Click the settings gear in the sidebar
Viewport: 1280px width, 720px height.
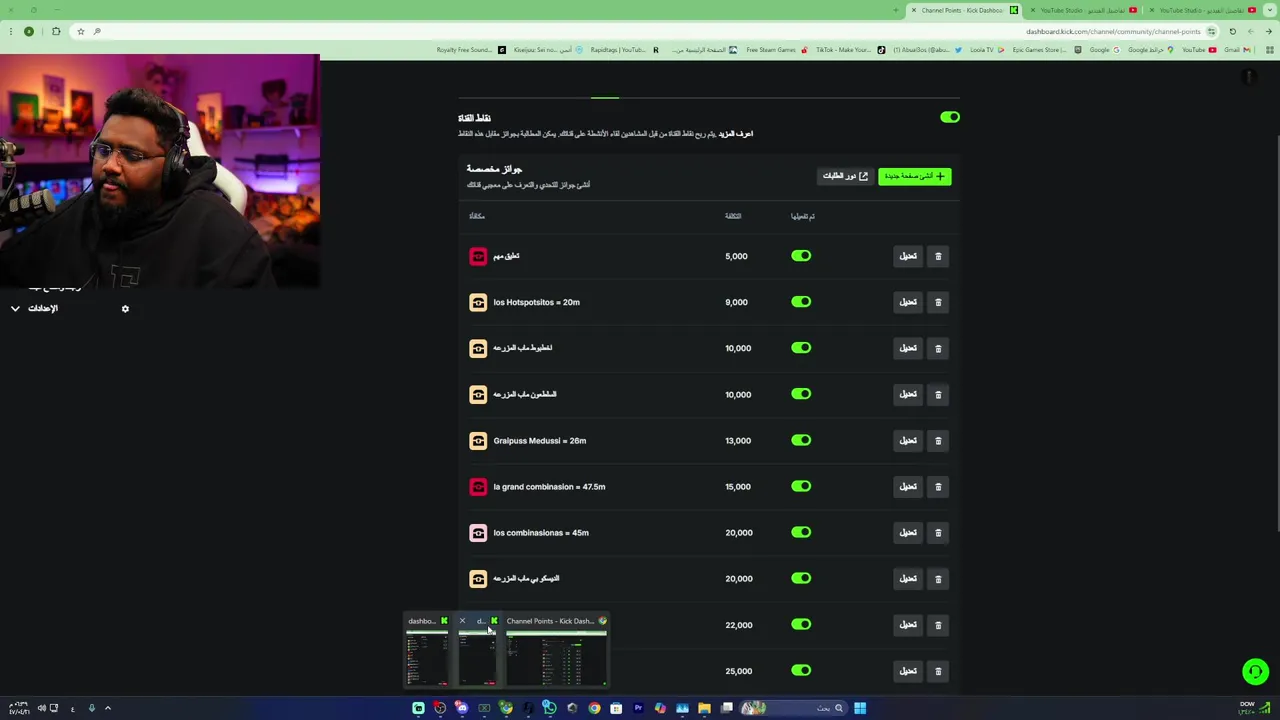[125, 308]
